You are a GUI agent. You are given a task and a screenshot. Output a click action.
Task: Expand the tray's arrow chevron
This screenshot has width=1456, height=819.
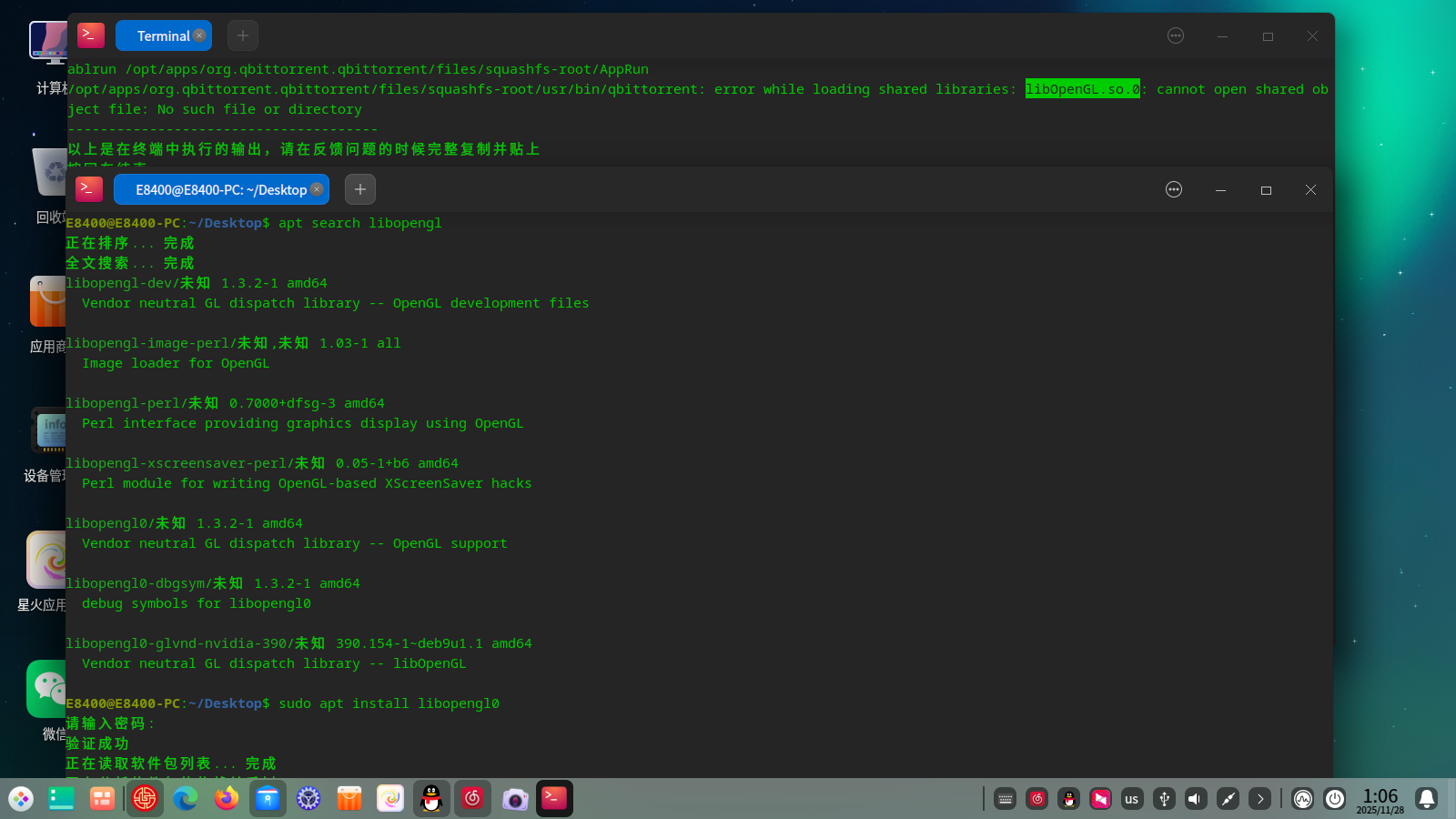pos(1260,799)
